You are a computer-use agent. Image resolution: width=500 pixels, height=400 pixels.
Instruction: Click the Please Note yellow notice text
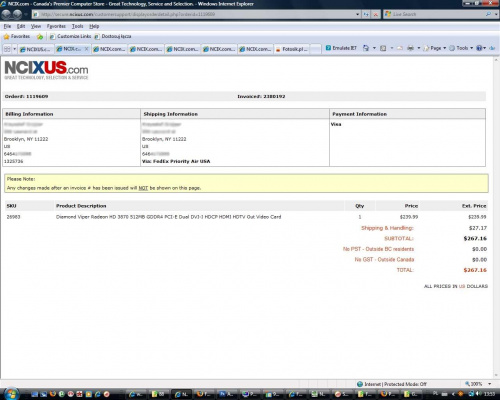click(x=104, y=183)
